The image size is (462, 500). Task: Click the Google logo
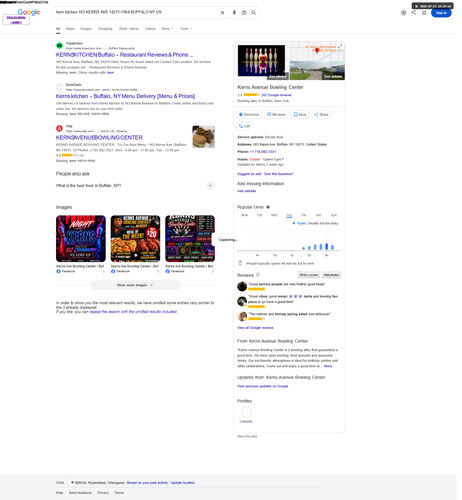29,12
